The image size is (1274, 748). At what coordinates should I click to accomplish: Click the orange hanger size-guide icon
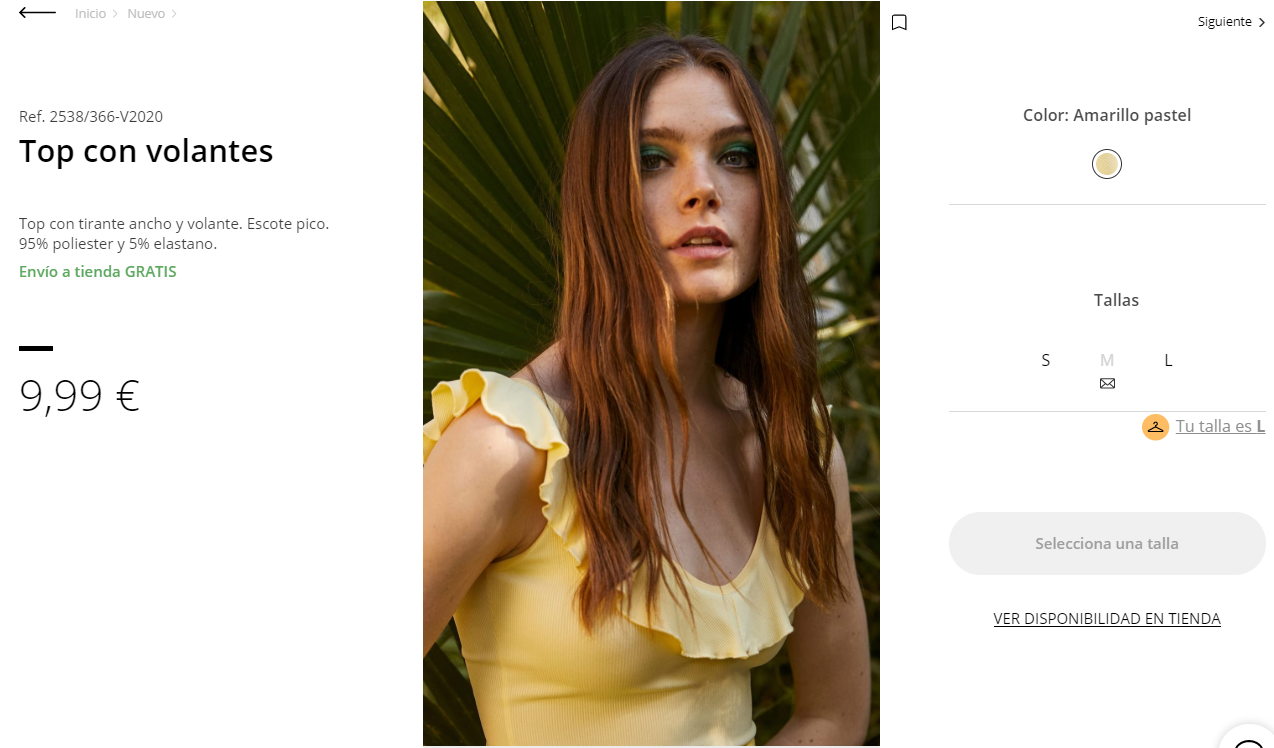(1155, 427)
